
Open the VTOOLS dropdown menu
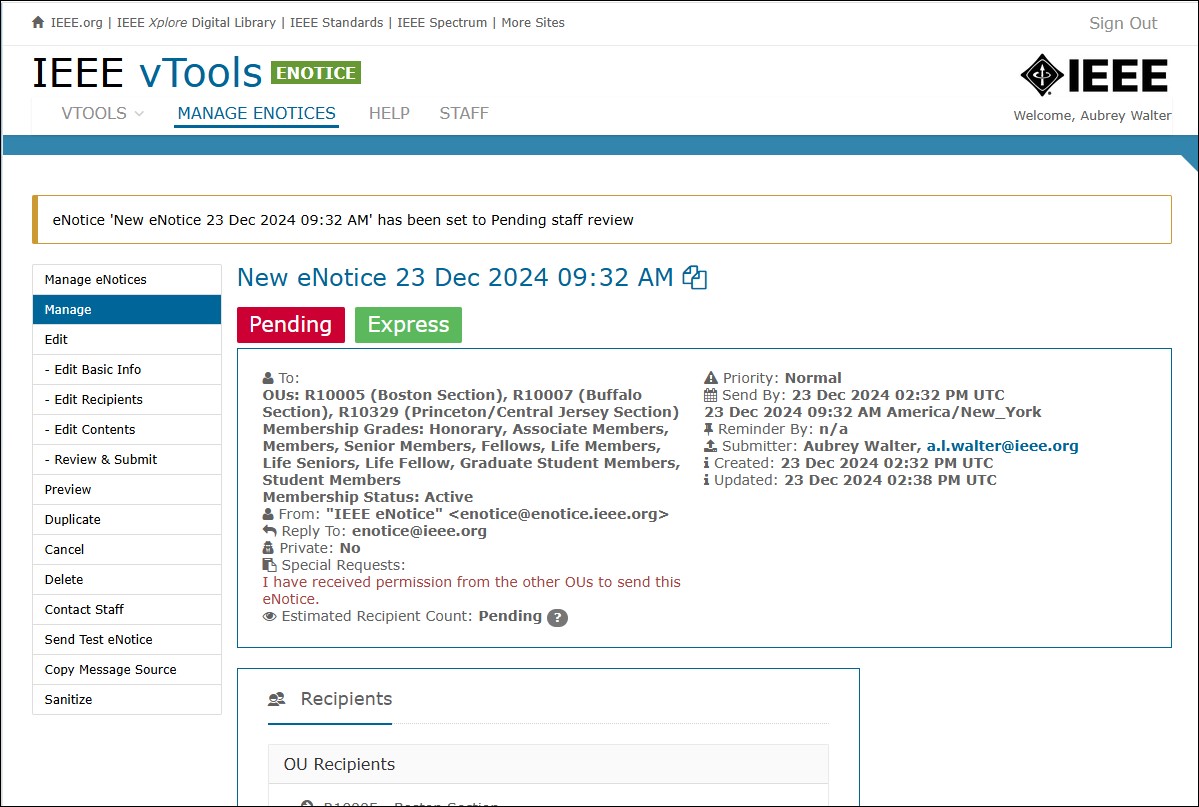click(102, 113)
